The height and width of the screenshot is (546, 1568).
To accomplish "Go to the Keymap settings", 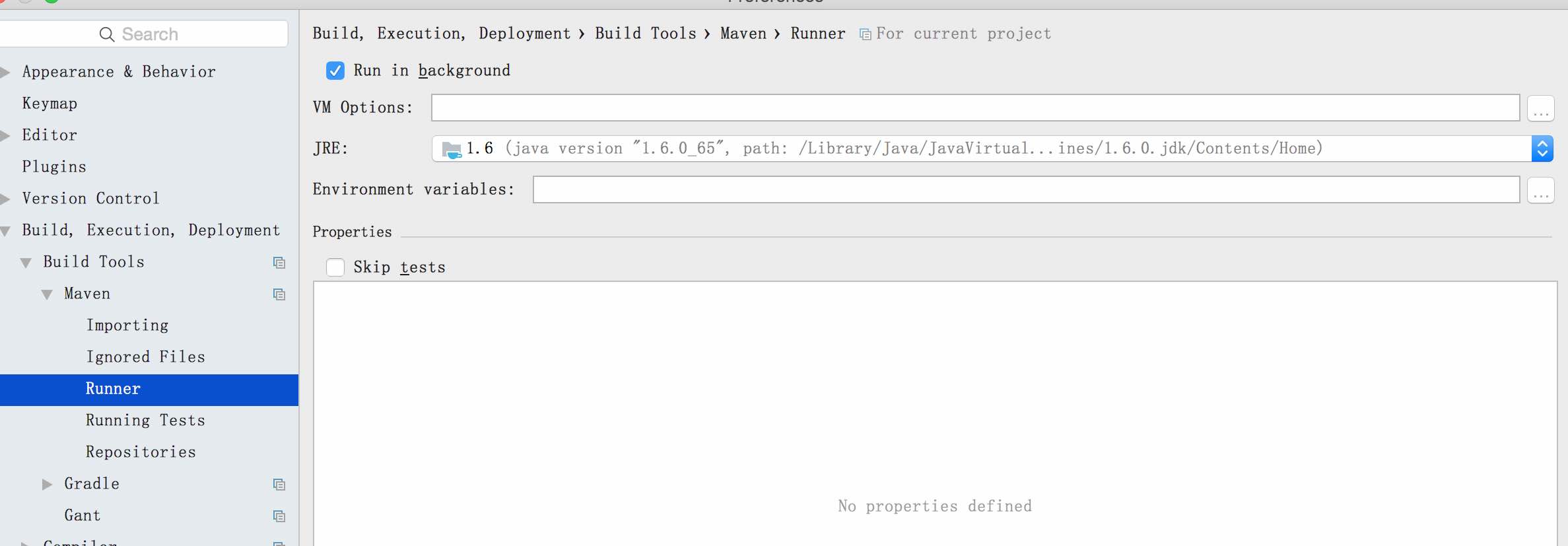I will (x=50, y=104).
